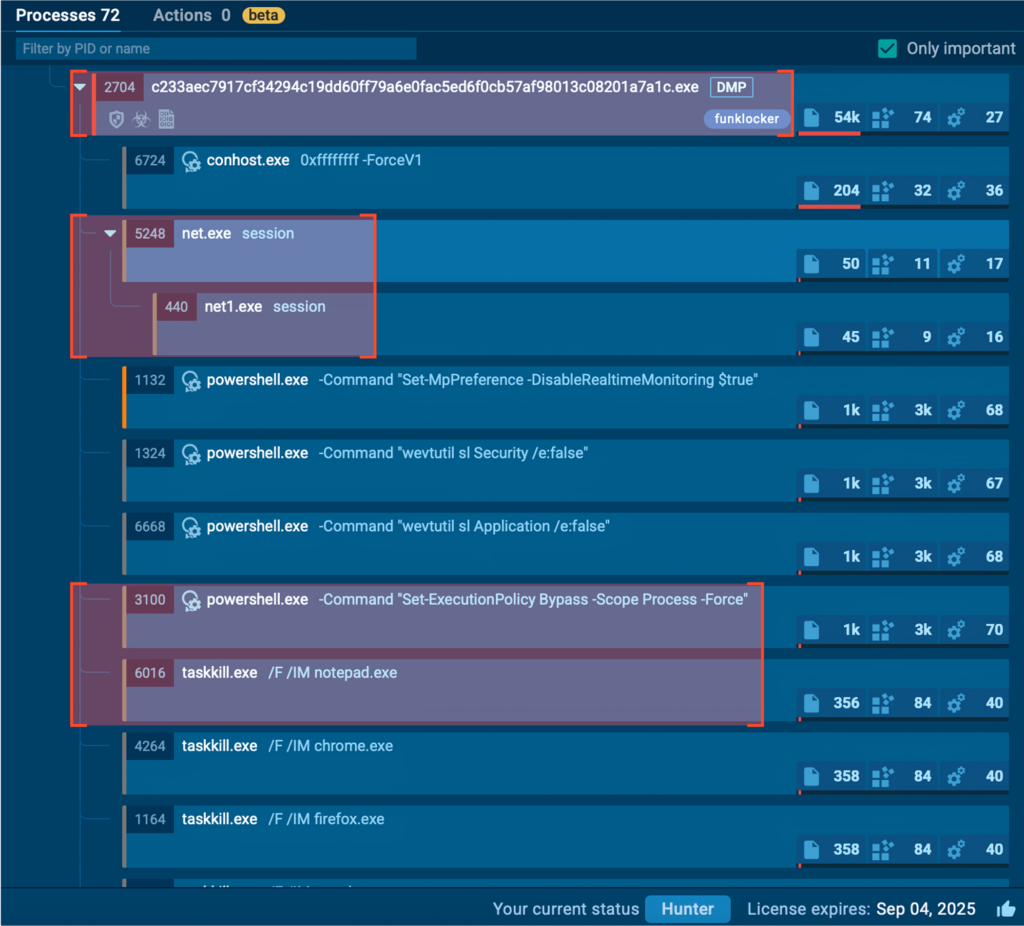
Task: Open modules count 17 on net.exe row
Action: tap(975, 264)
